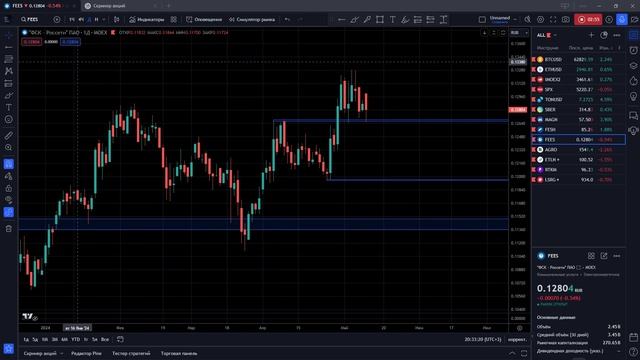This screenshot has width=640, height=360.
Task: Select ETHUSD in the watchlist
Action: coord(578,69)
